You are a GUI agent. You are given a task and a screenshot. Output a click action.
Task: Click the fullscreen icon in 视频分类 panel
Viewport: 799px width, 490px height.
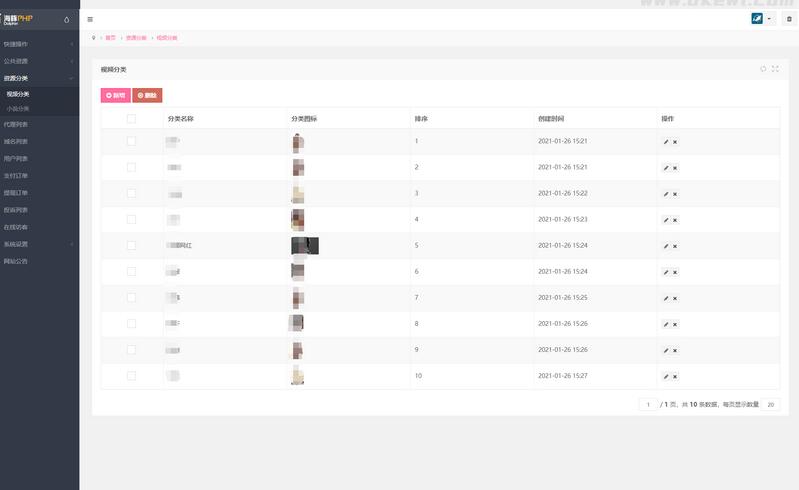(775, 69)
